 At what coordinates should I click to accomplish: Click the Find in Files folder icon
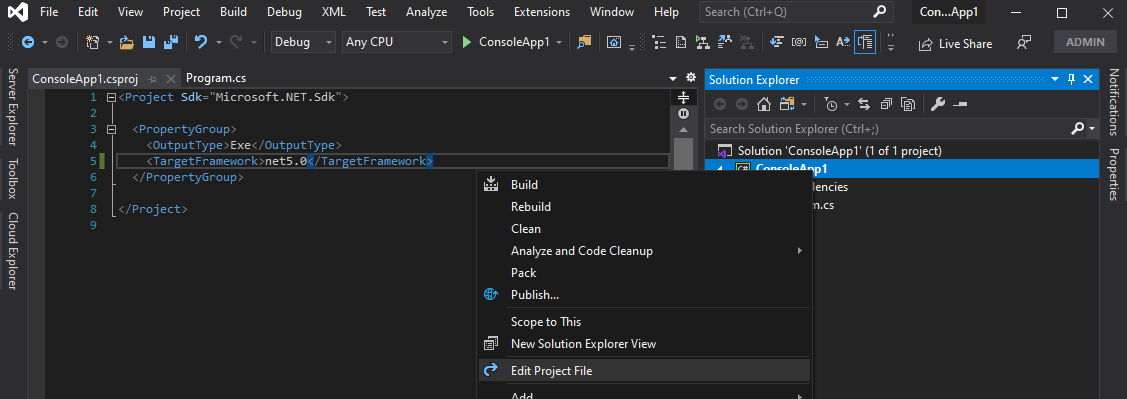click(584, 42)
